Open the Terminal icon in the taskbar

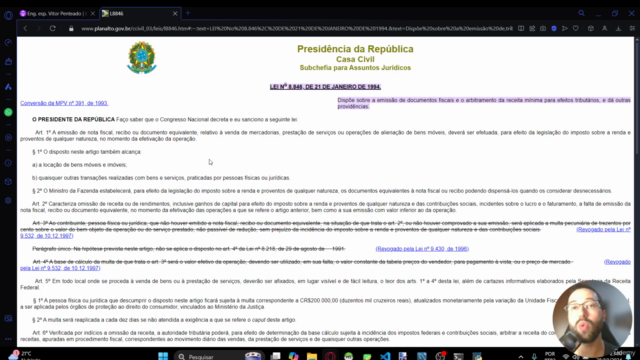click(458, 356)
